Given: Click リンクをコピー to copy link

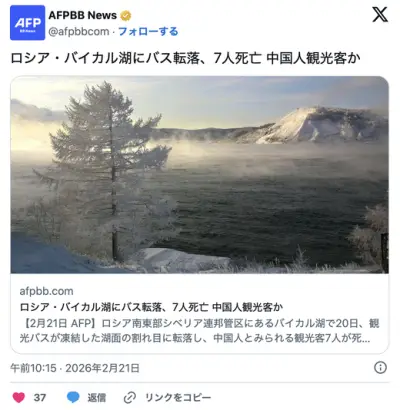Looking at the screenshot, I should click(178, 398).
